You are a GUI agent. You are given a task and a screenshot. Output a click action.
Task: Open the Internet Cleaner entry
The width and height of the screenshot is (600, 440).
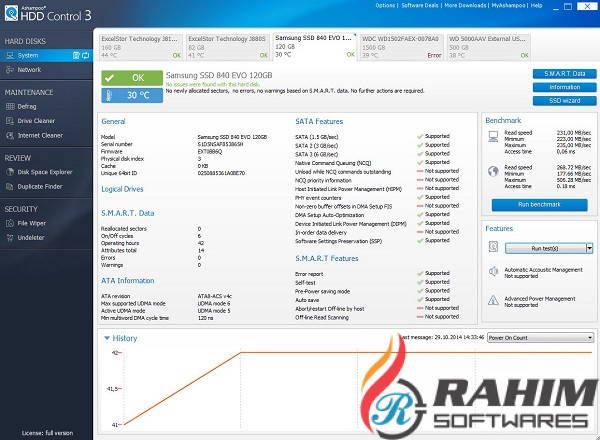click(x=46, y=135)
